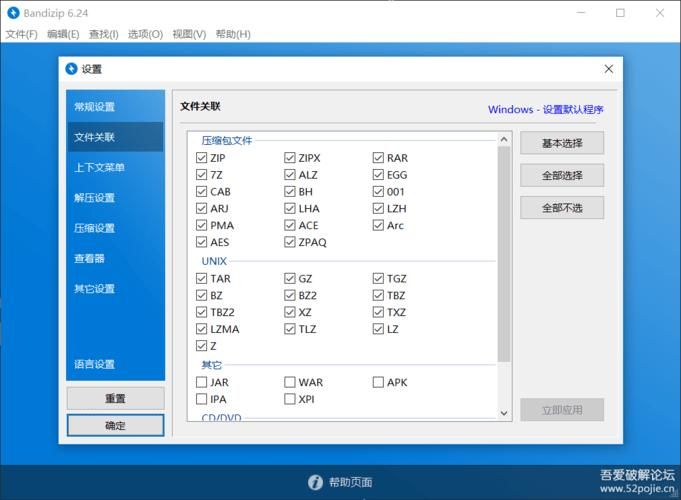Uncheck the TAR checkbox
The height and width of the screenshot is (500, 681).
pyautogui.click(x=201, y=278)
